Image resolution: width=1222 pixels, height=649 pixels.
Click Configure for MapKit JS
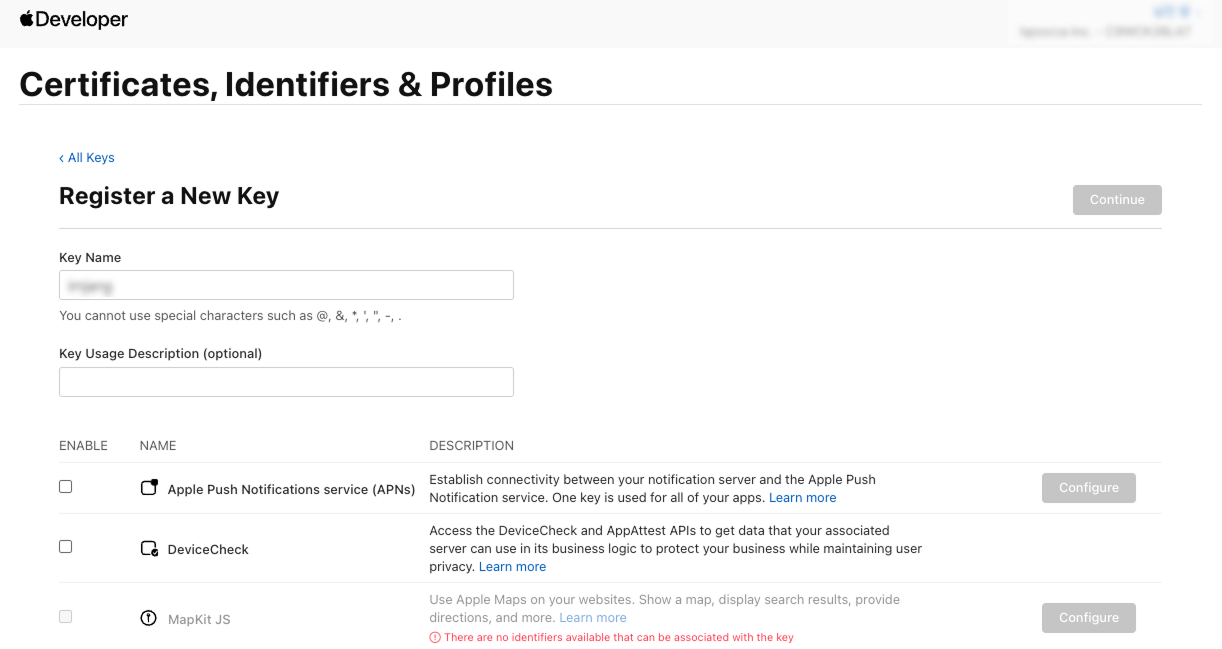click(x=1088, y=618)
